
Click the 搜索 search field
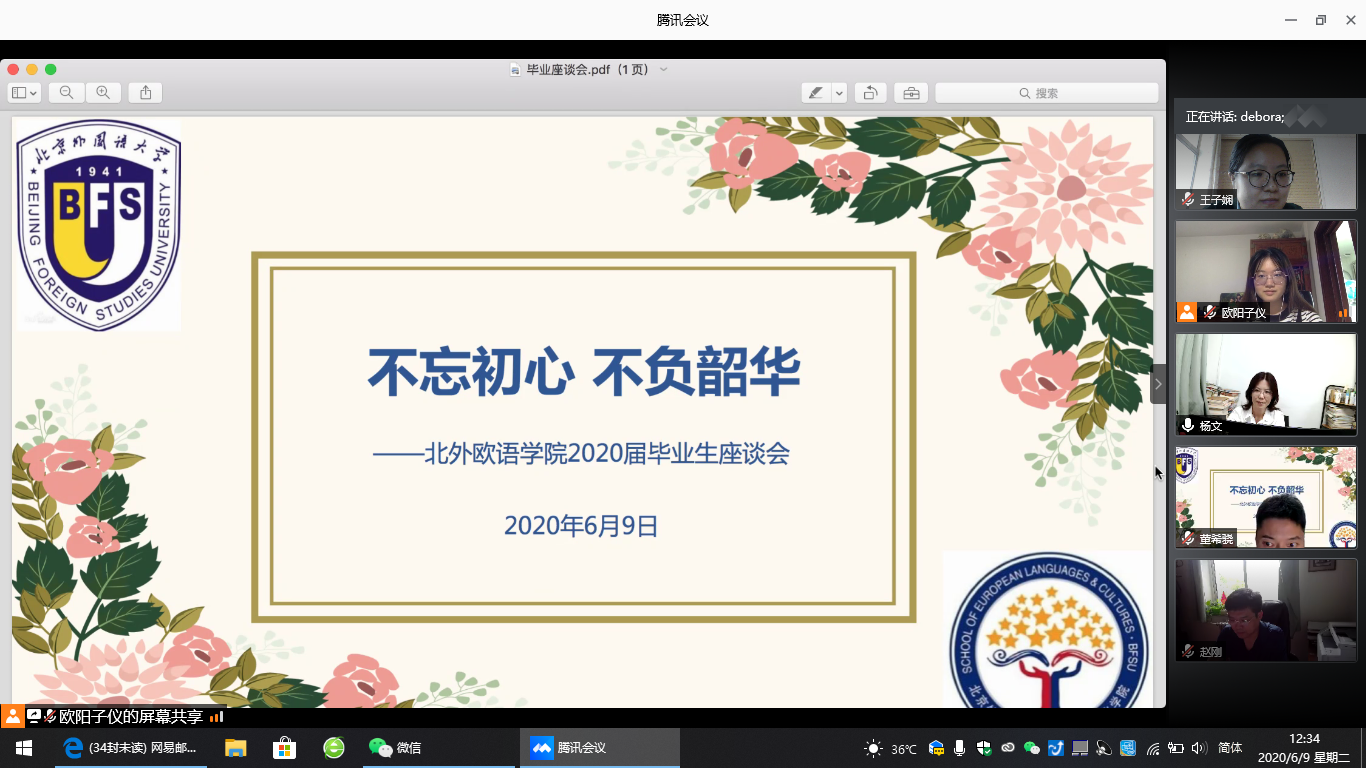coord(1046,93)
